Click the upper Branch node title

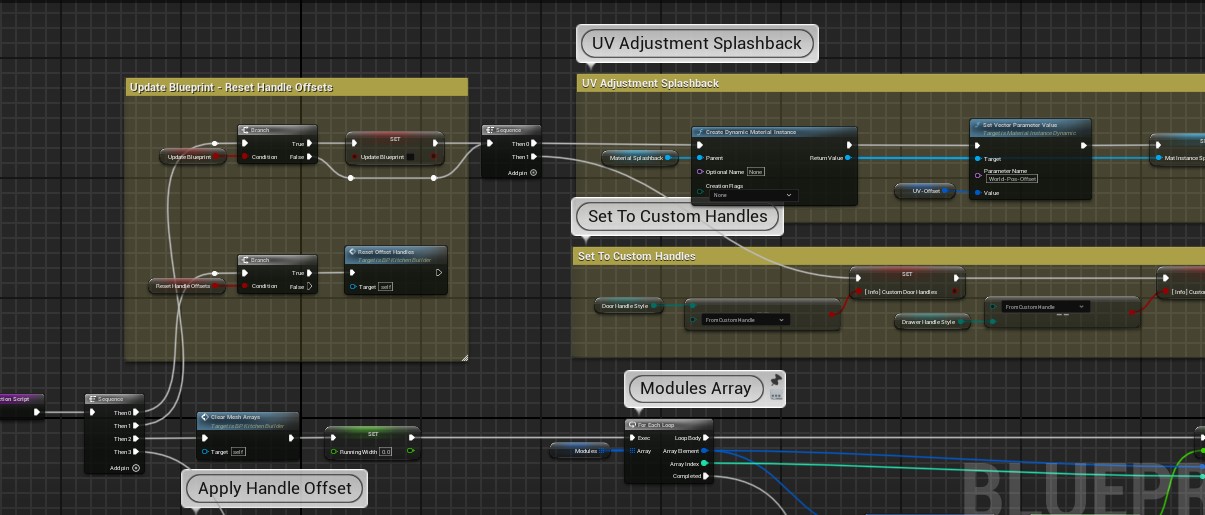[x=259, y=130]
